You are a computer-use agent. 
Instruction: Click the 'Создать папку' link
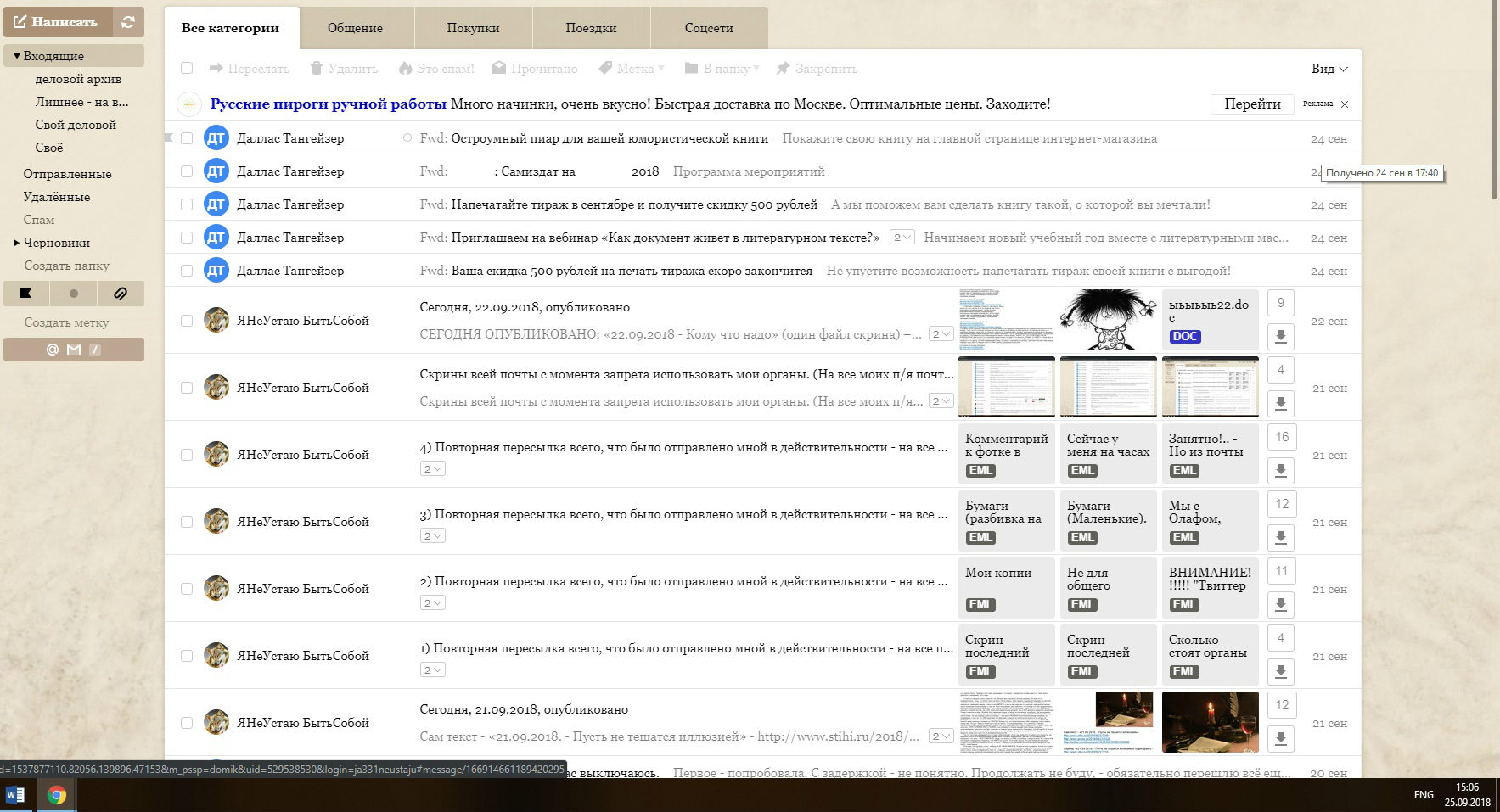coord(67,266)
